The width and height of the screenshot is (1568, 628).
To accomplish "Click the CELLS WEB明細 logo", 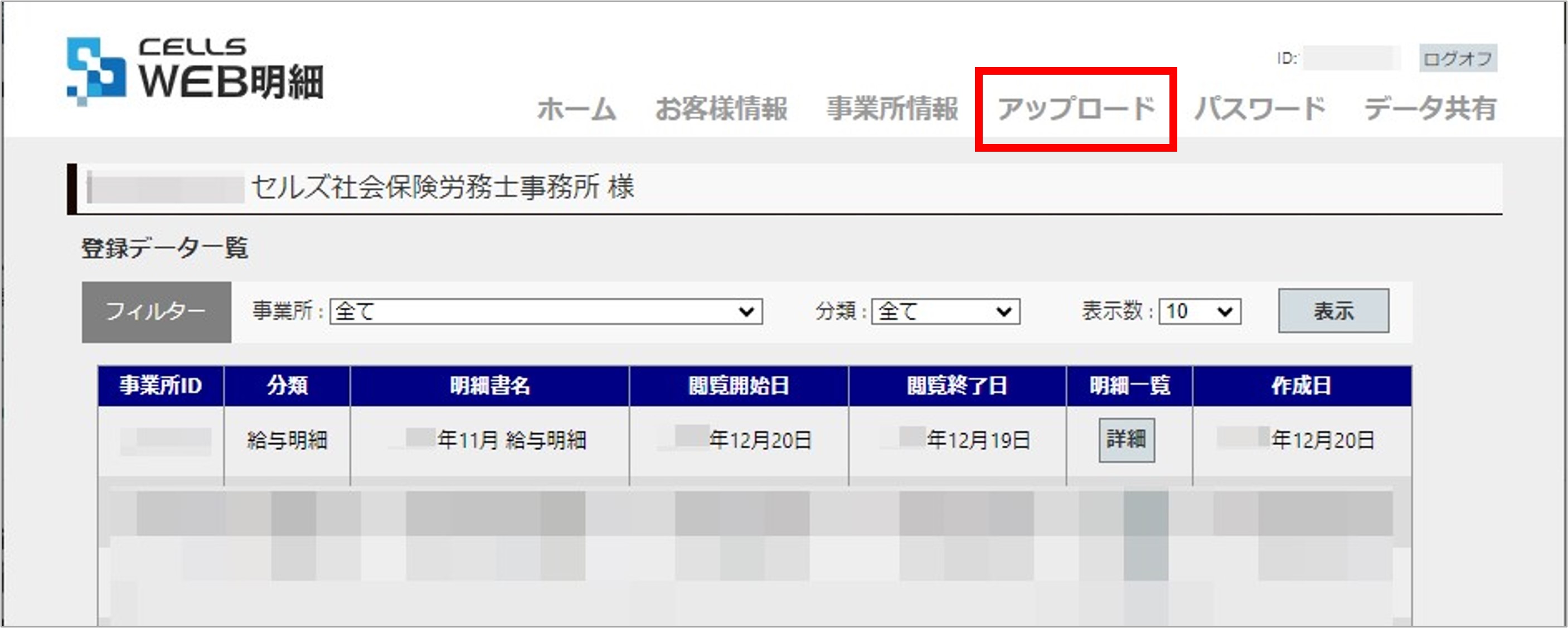I will 195,71.
